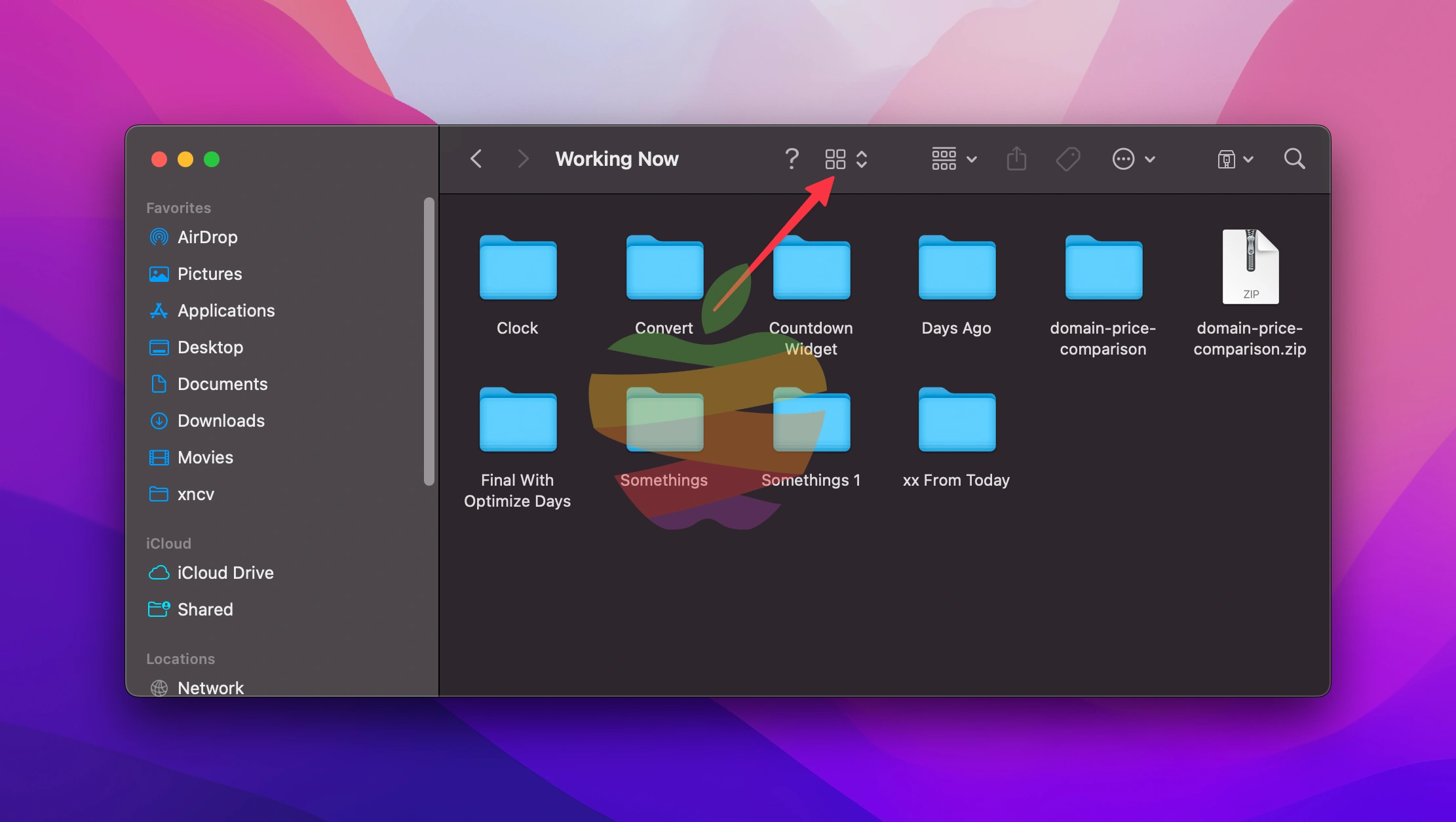Click the green full screen button
This screenshot has height=822, width=1456.
coord(212,159)
